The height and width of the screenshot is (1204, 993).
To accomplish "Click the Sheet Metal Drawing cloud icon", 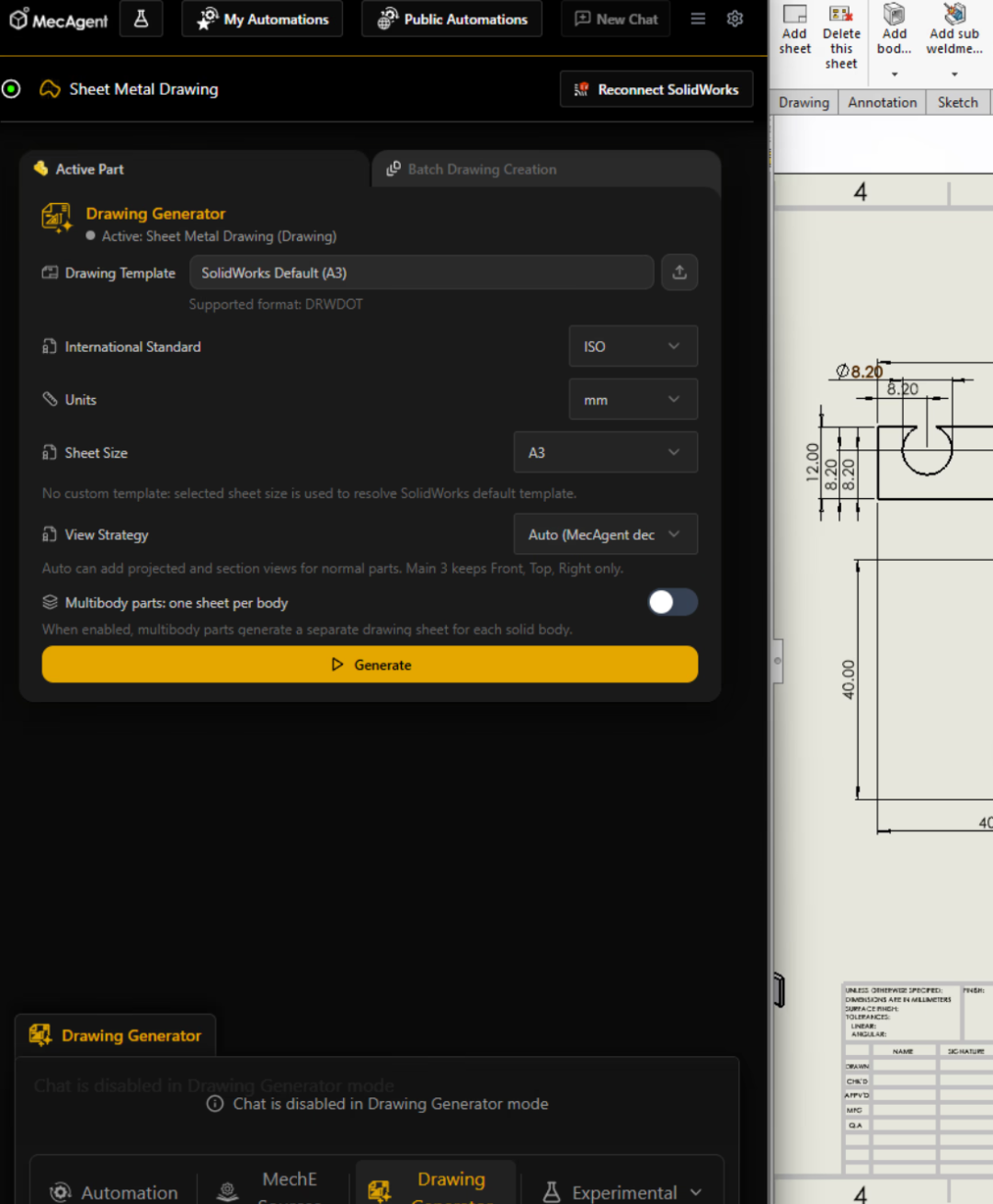I will (x=50, y=89).
